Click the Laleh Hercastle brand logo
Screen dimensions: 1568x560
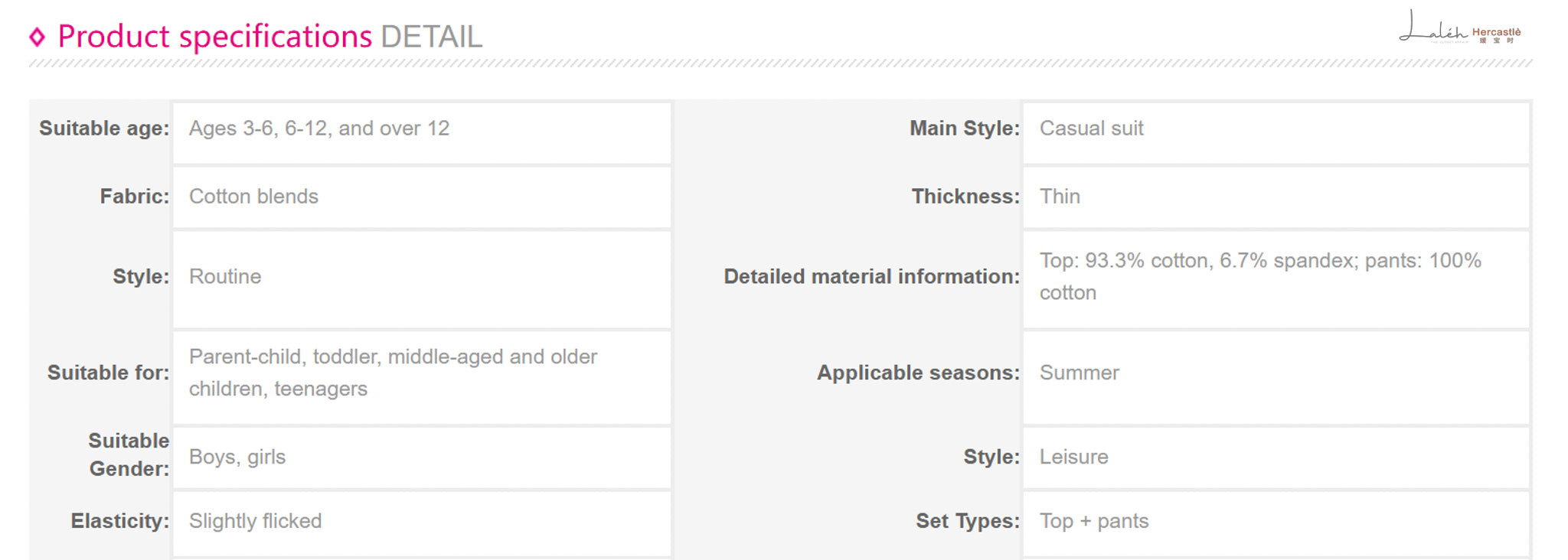tap(1459, 27)
